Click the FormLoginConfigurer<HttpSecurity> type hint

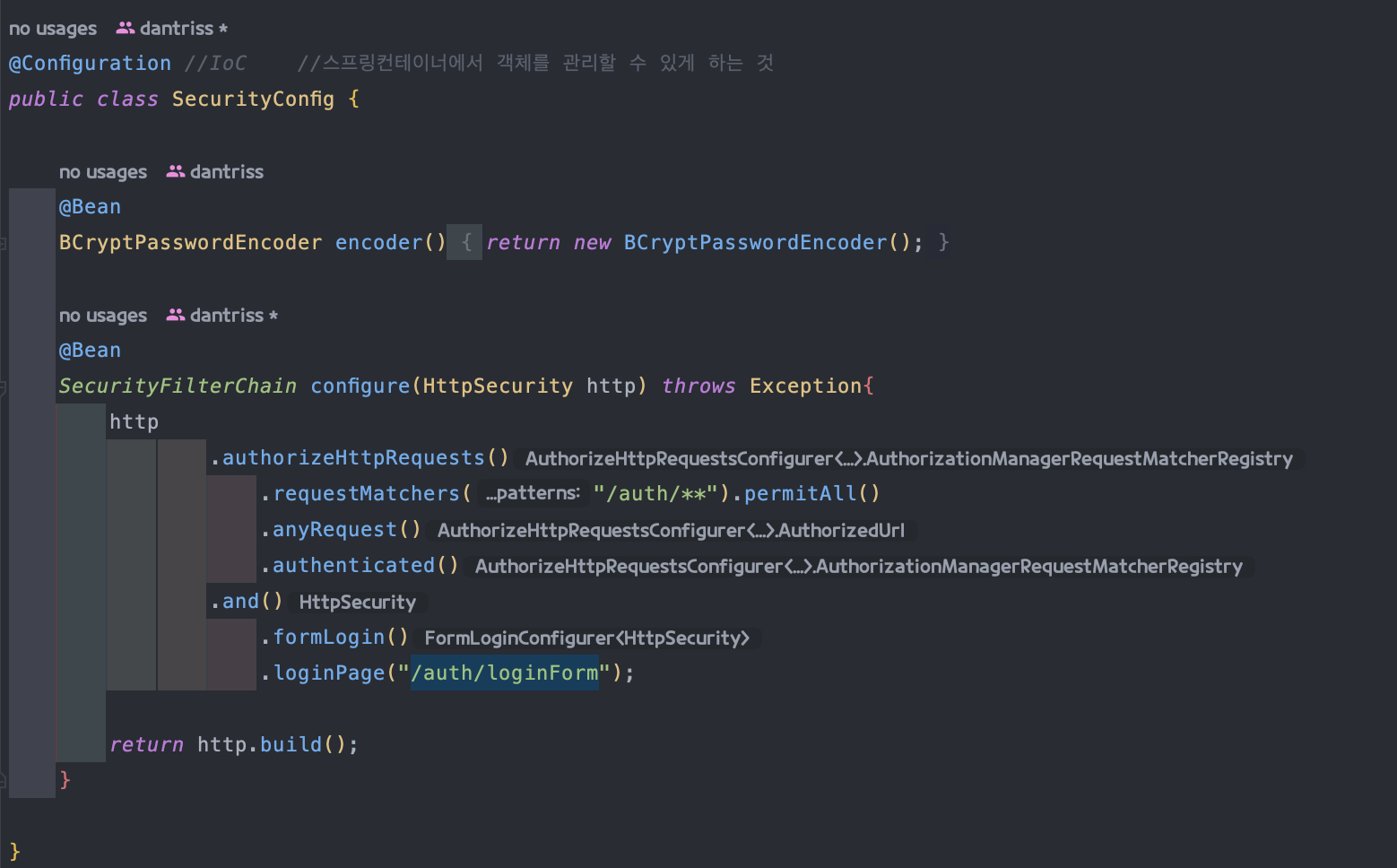coord(587,638)
